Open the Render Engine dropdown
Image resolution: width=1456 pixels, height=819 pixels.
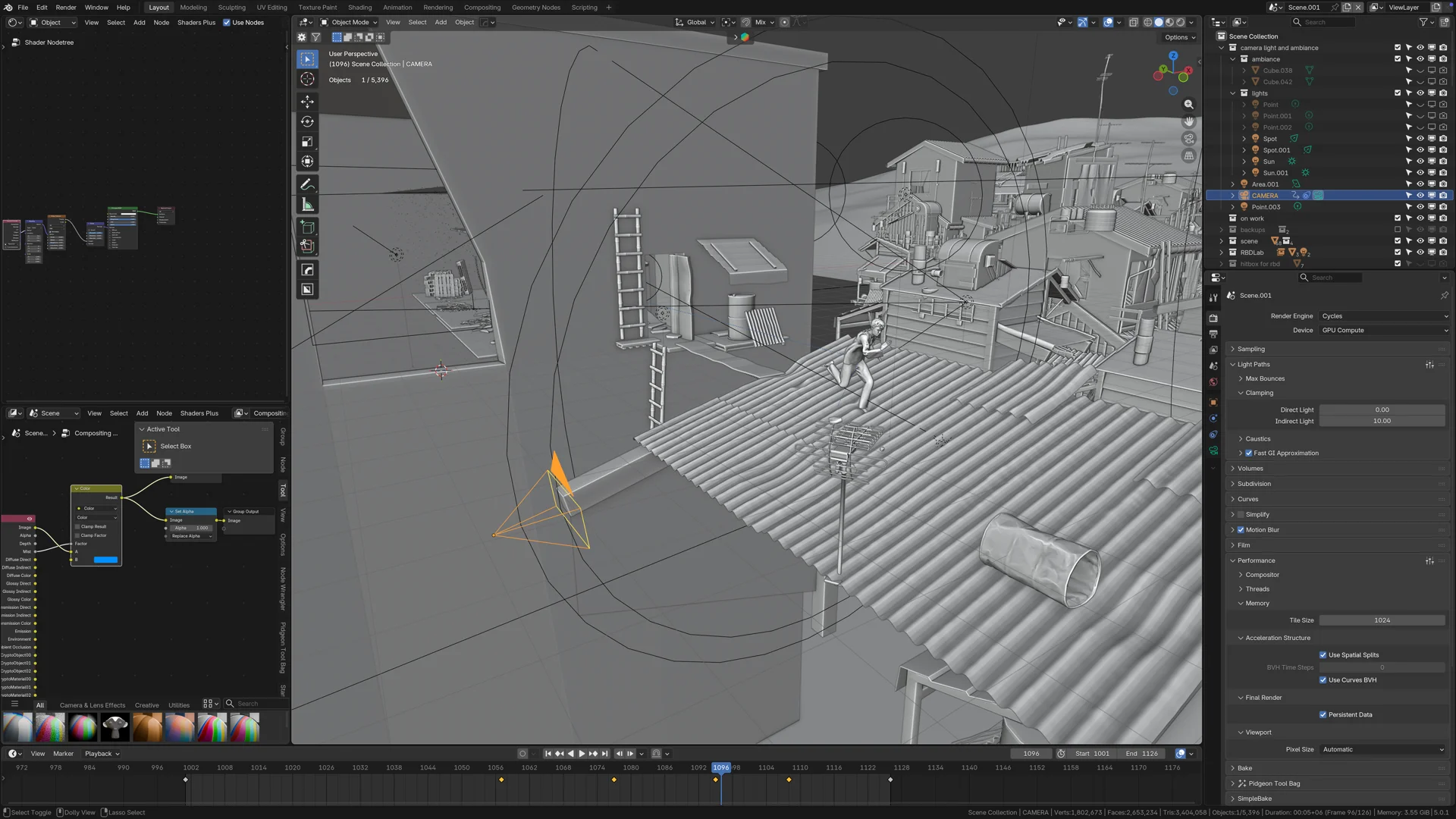[1384, 316]
